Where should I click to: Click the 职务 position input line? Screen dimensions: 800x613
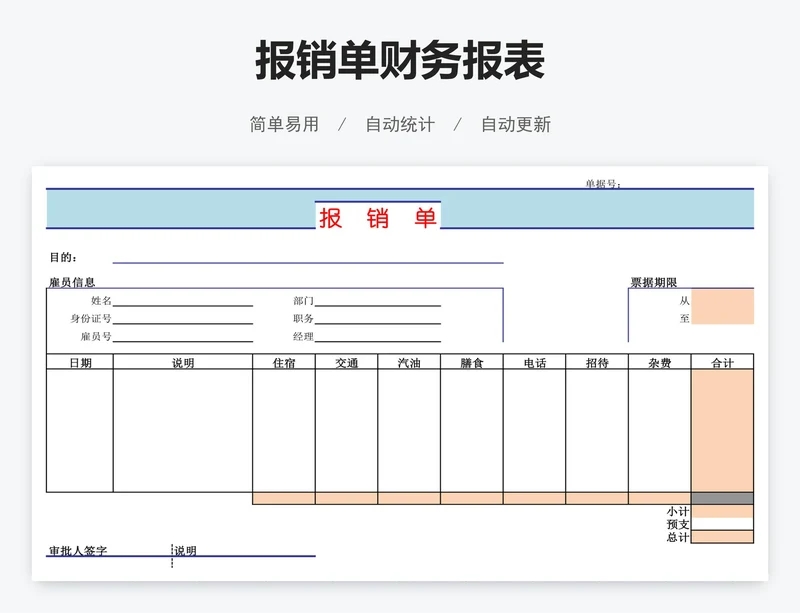pyautogui.click(x=378, y=319)
